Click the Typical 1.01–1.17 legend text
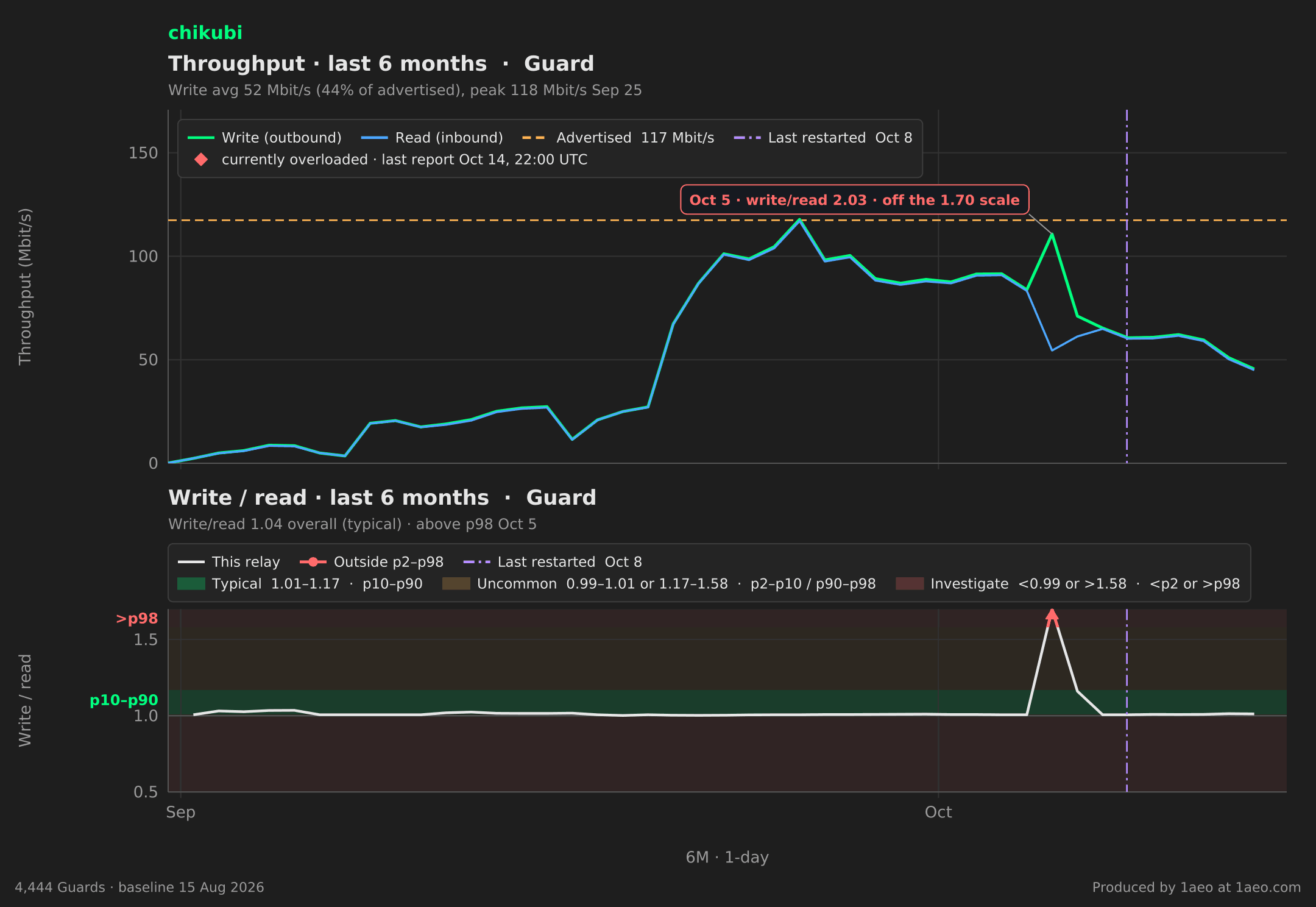The width and height of the screenshot is (1316, 907). coord(317,584)
